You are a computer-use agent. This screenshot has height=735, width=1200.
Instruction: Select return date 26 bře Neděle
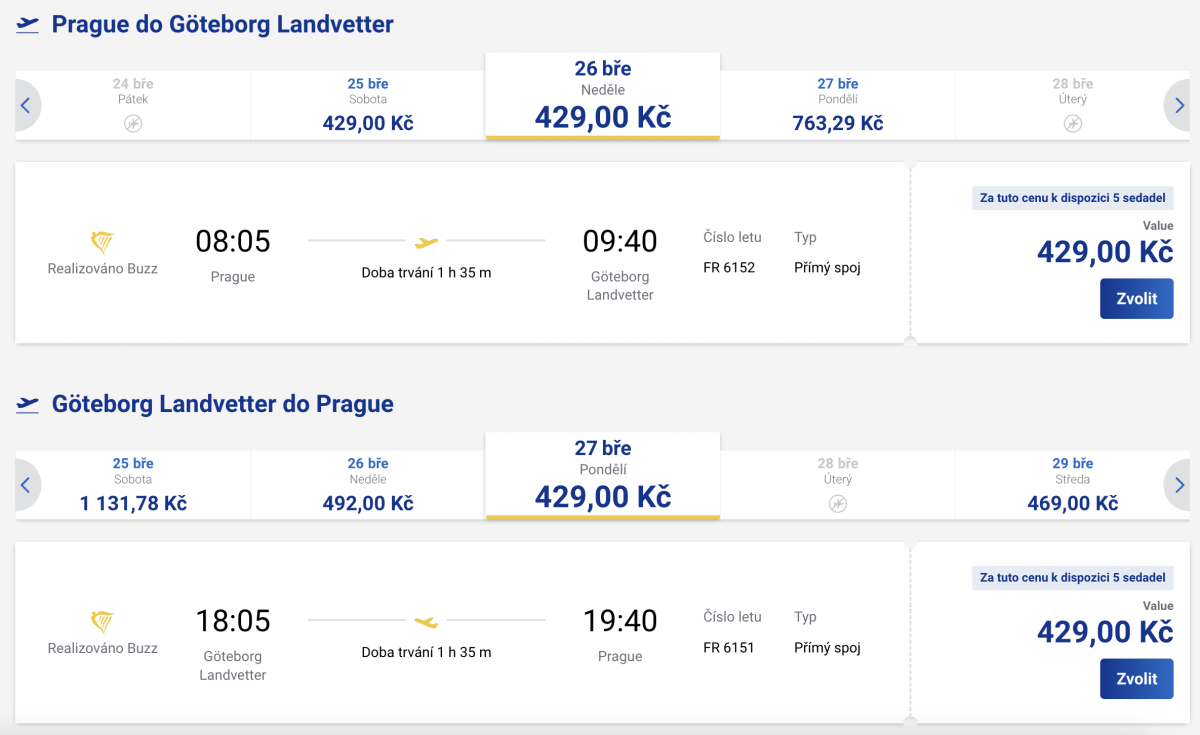point(368,485)
